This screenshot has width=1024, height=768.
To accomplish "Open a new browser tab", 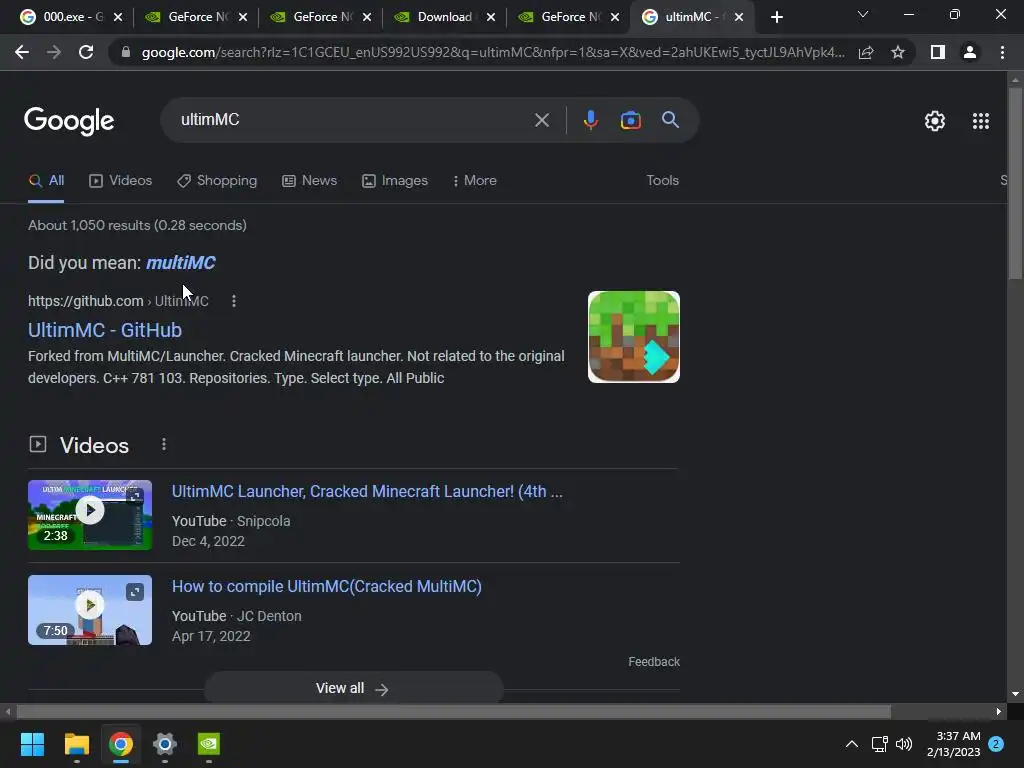I will pos(776,17).
